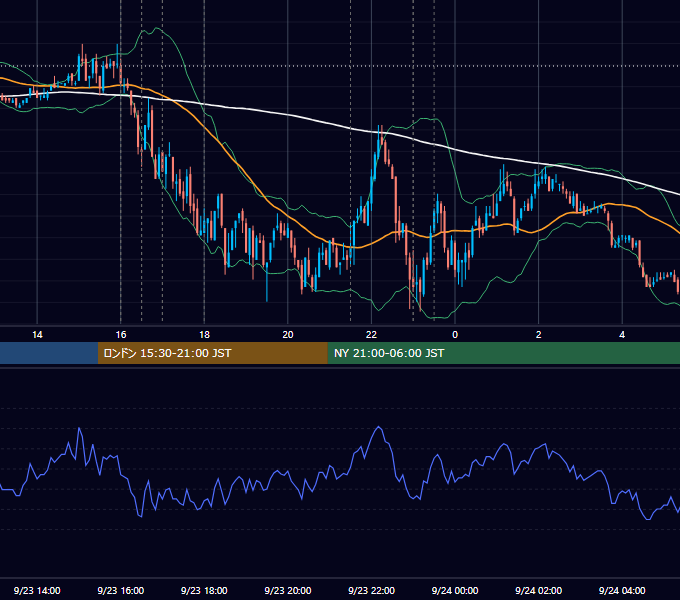The width and height of the screenshot is (680, 600).
Task: Select the 9/23 18:00 time label
Action: point(204,590)
